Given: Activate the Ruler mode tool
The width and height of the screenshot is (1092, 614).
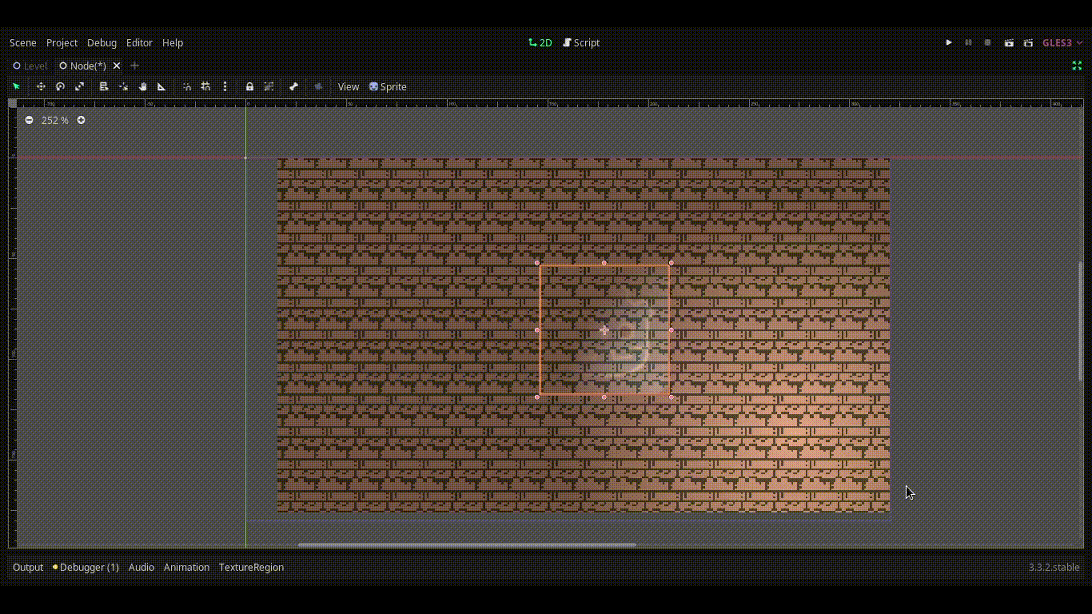Looking at the screenshot, I should coord(162,87).
